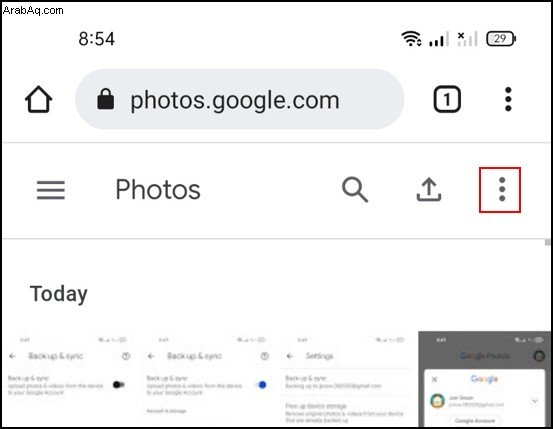Click the Photos search magnifier icon
The image size is (553, 429).
(x=355, y=190)
